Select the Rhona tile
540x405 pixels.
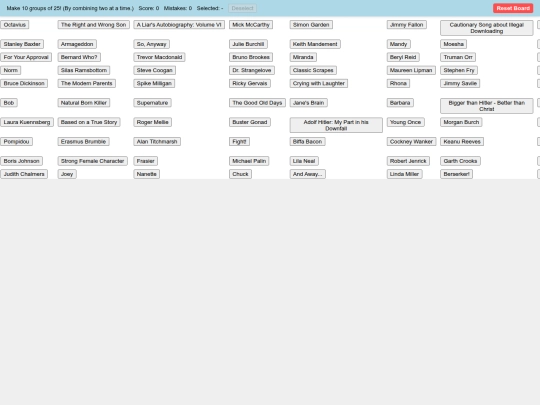(398, 83)
